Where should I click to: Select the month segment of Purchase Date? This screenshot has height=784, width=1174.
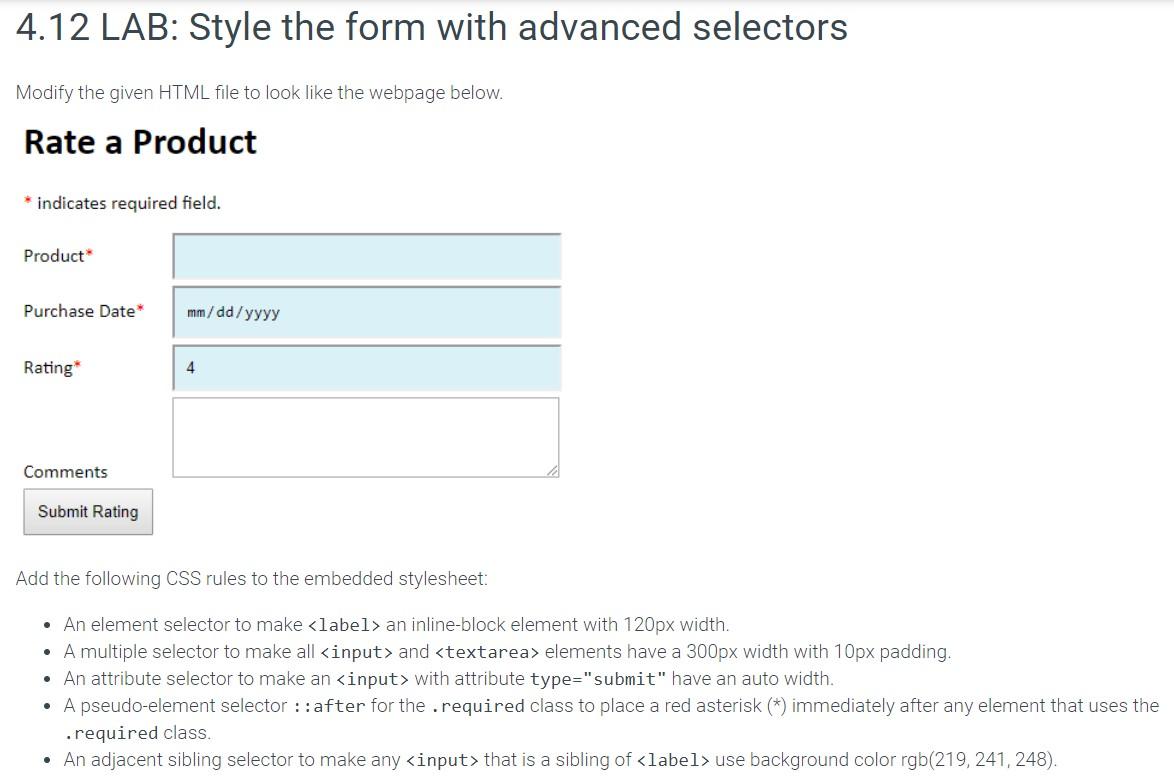(196, 311)
